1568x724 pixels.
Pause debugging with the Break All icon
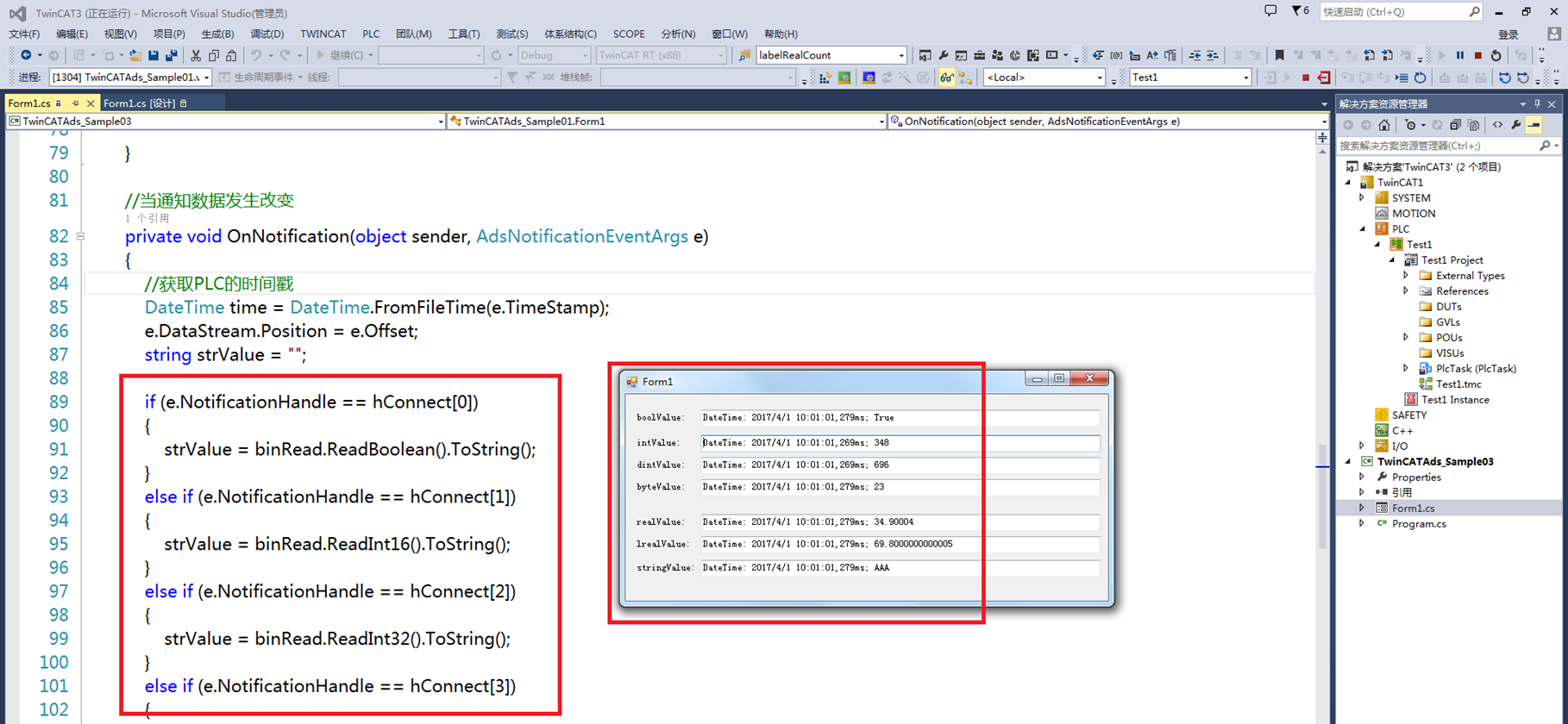tap(1460, 55)
